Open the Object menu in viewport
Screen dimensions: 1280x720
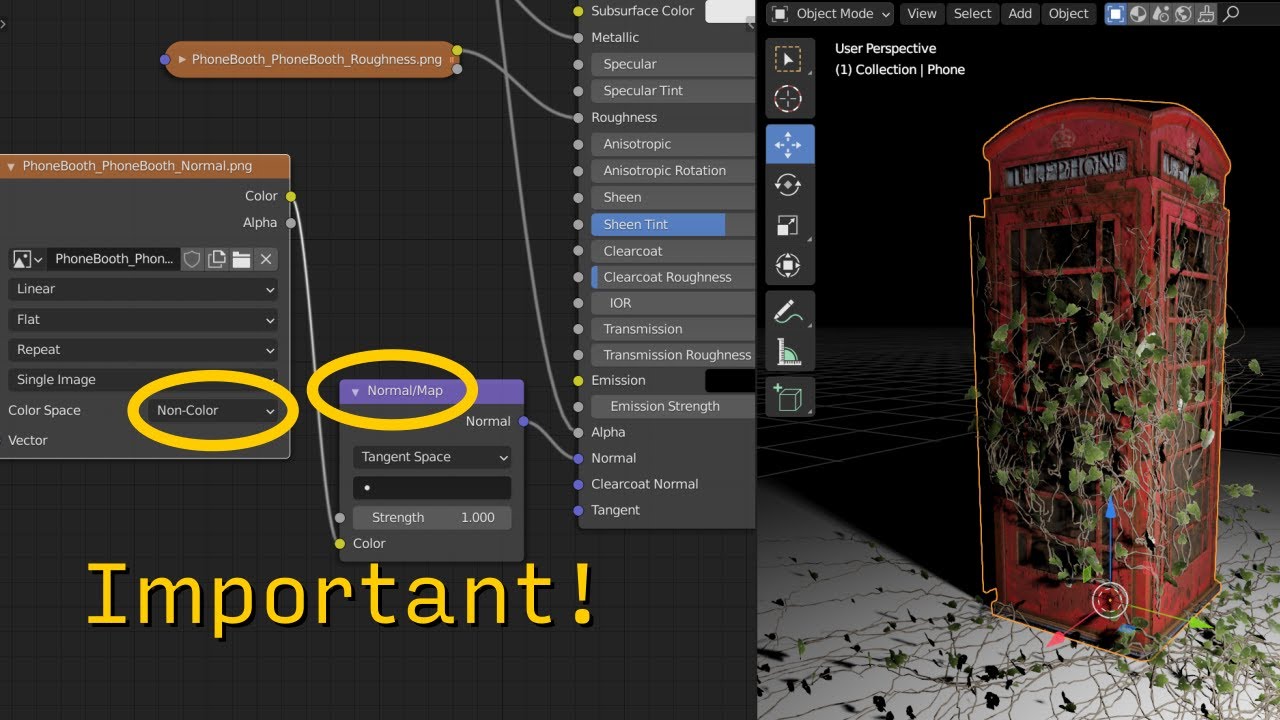[1069, 14]
